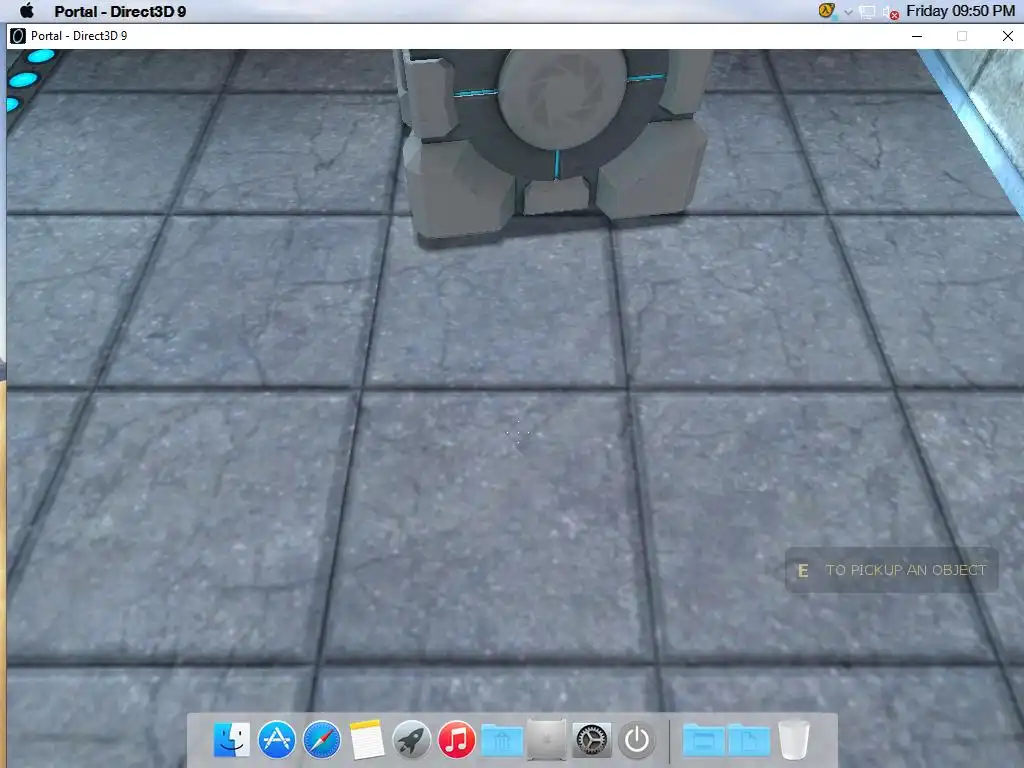Open the Trash in the dock
The width and height of the screenshot is (1024, 768).
point(794,740)
